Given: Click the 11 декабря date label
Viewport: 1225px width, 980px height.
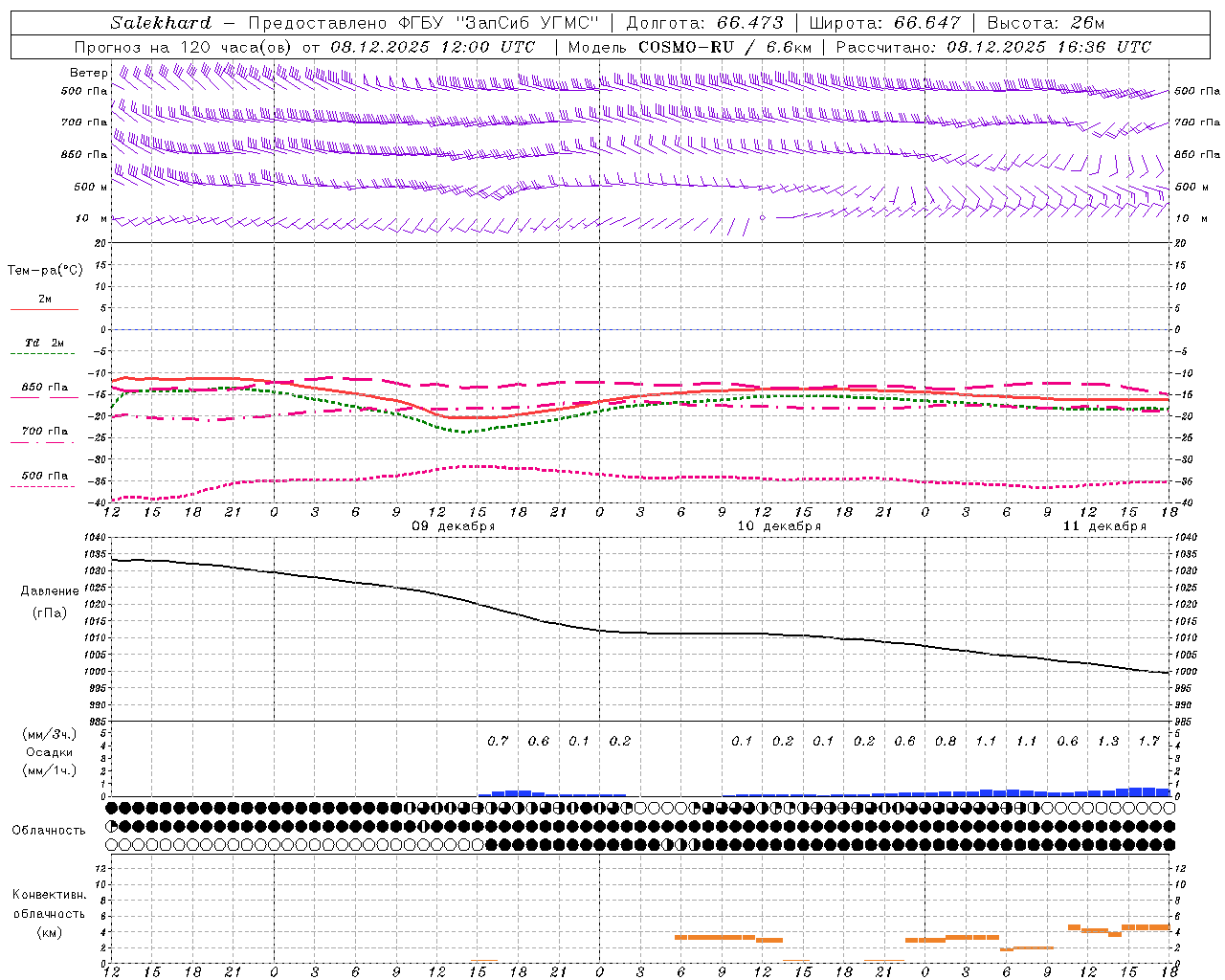Looking at the screenshot, I should point(1104,526).
